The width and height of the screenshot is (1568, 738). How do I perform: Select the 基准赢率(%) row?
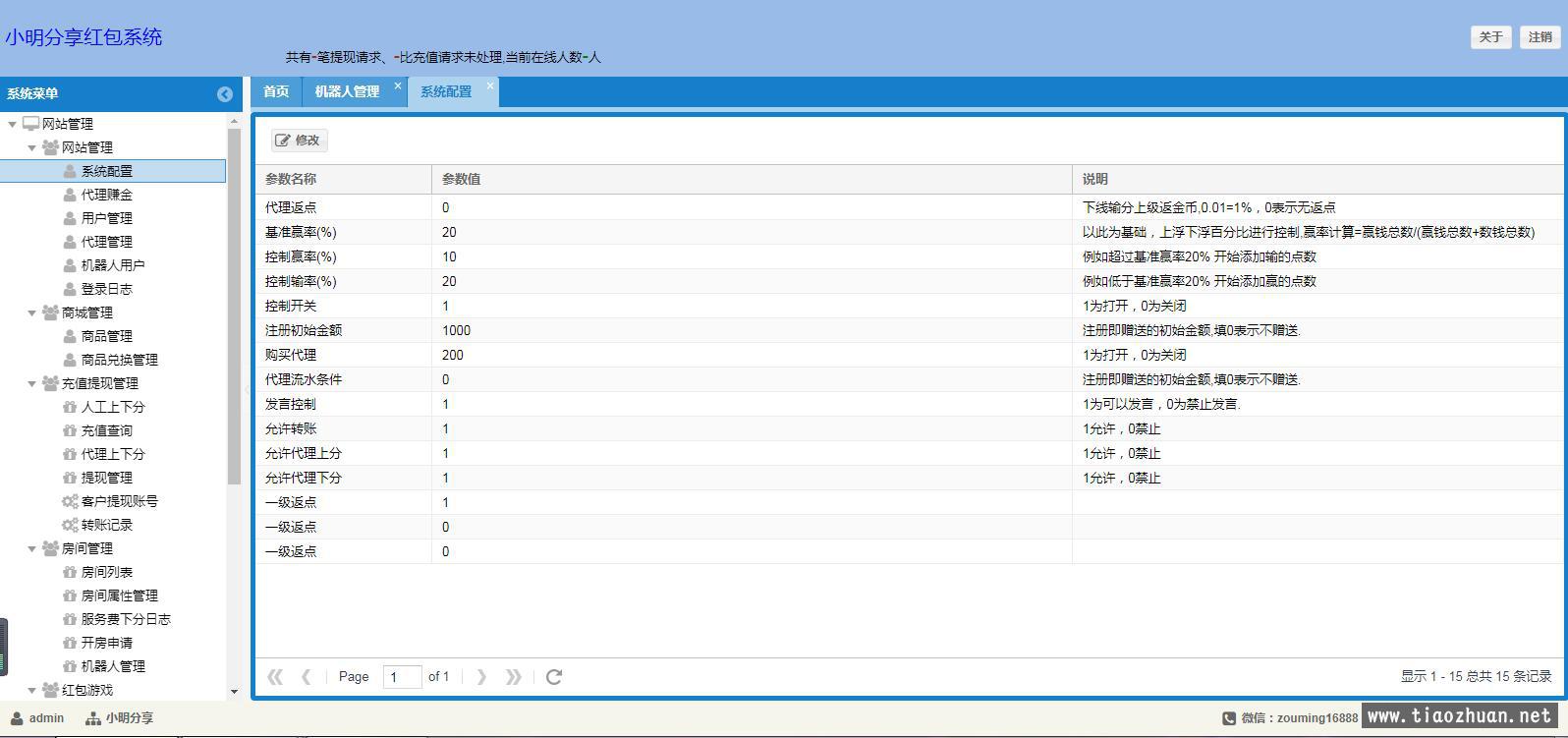tap(909, 232)
